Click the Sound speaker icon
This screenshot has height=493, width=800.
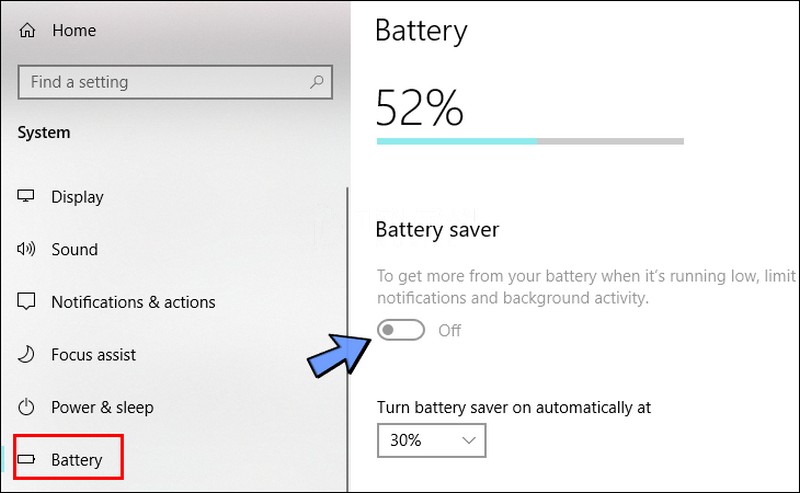(x=28, y=249)
